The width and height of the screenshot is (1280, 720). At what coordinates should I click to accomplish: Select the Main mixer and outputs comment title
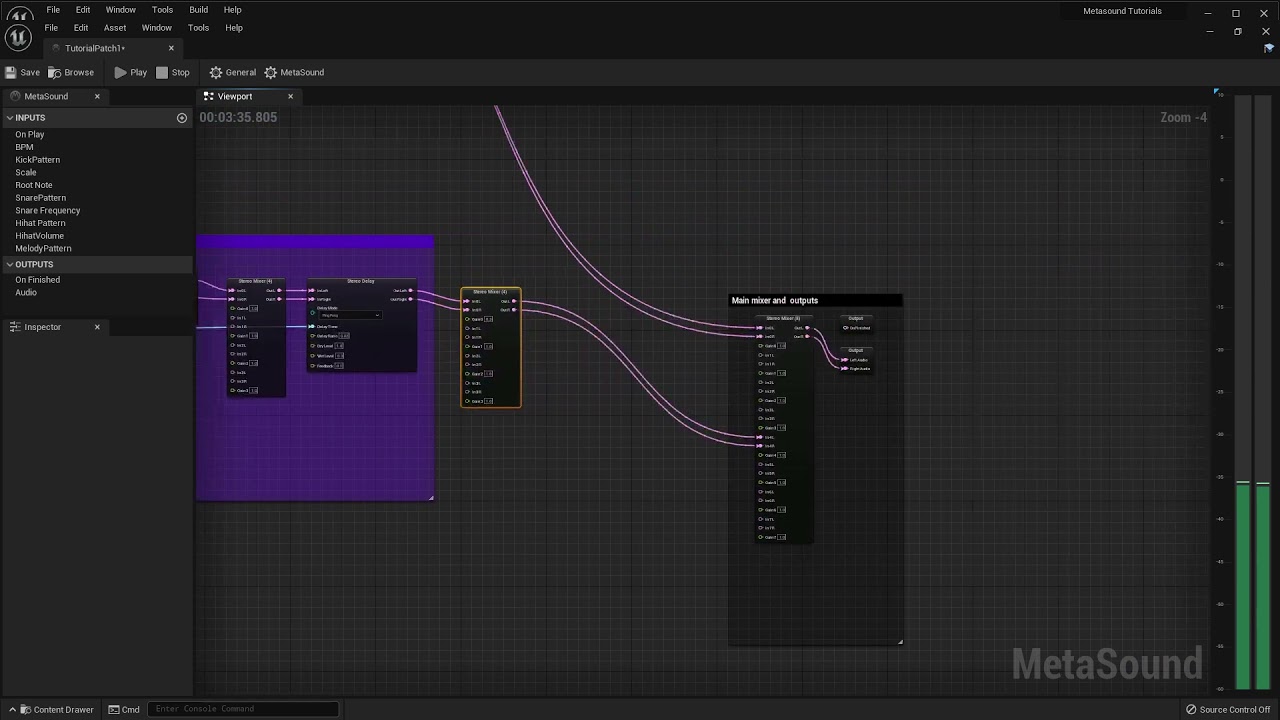click(775, 300)
